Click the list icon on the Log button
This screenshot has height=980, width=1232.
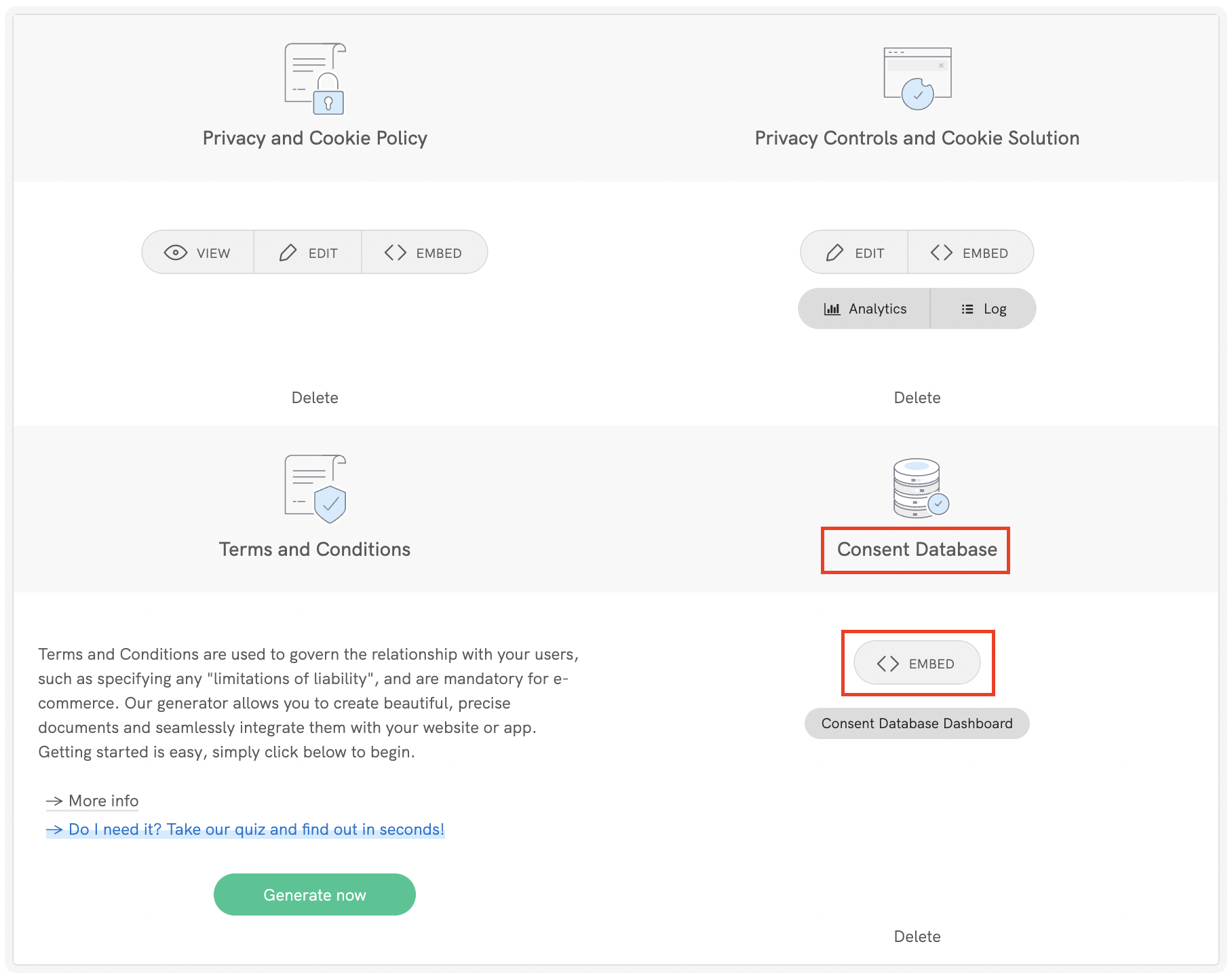967,308
